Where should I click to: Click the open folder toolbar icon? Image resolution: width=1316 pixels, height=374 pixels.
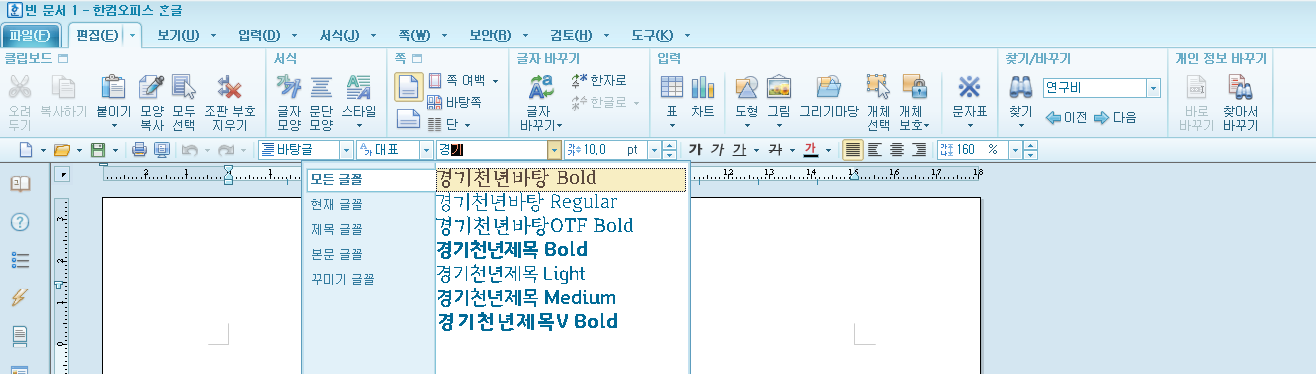[62, 149]
